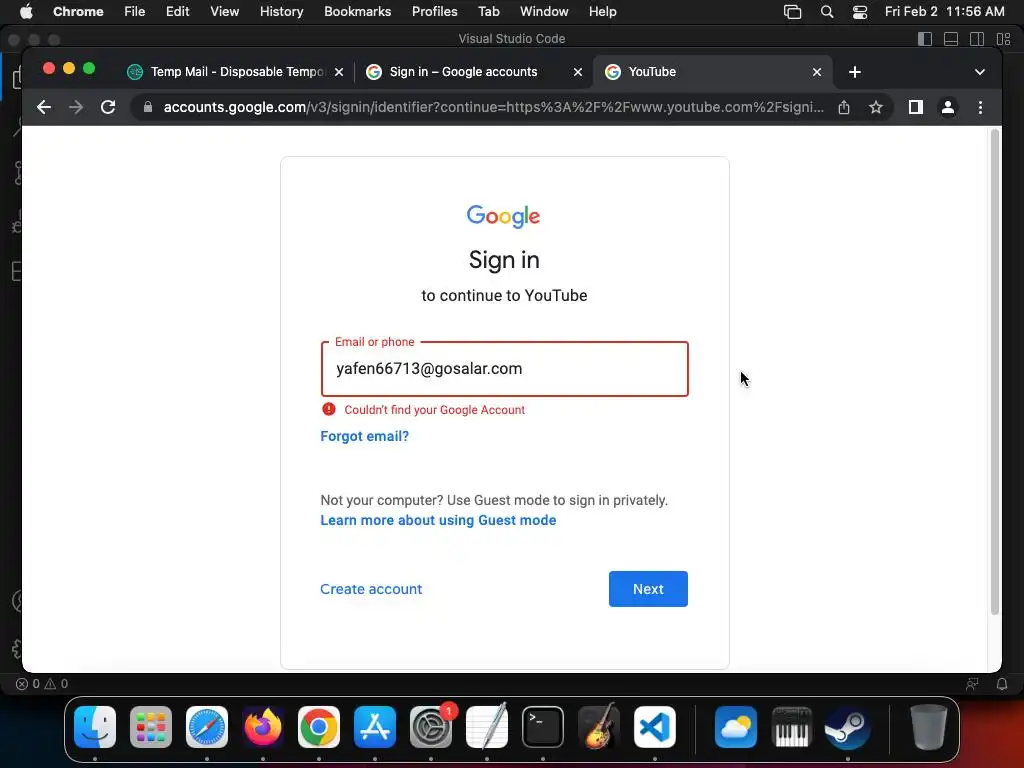This screenshot has width=1024, height=768.
Task: Switch to the Temp Mail tab
Action: coord(235,72)
